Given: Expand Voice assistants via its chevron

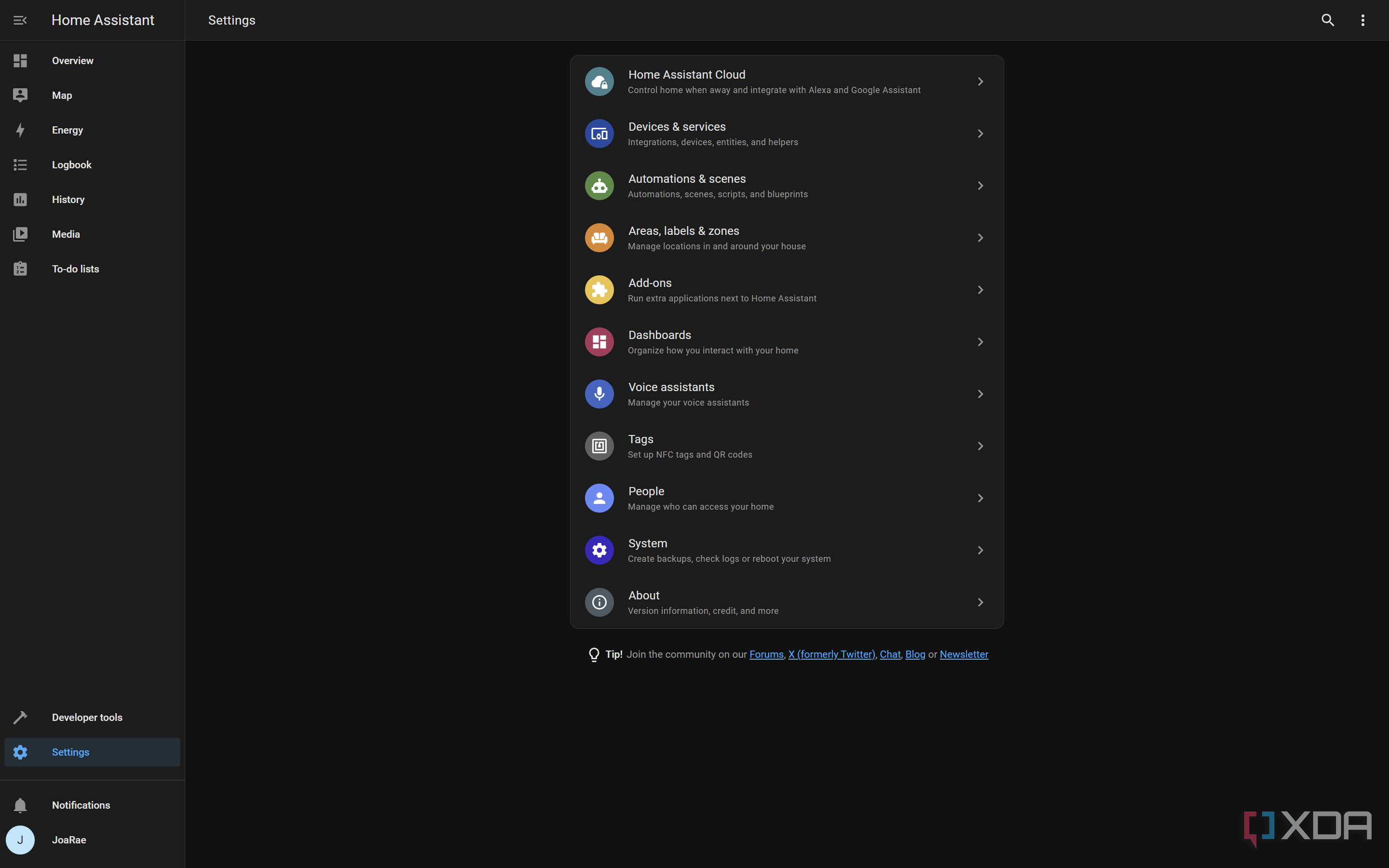Looking at the screenshot, I should [980, 394].
